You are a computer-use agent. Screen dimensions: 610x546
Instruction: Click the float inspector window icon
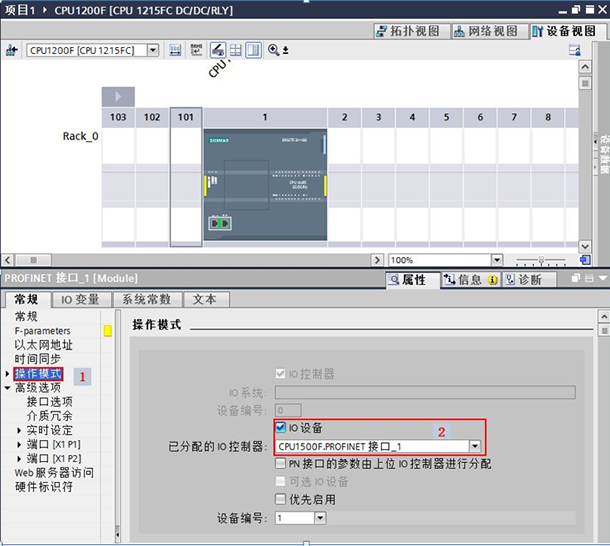[x=576, y=278]
